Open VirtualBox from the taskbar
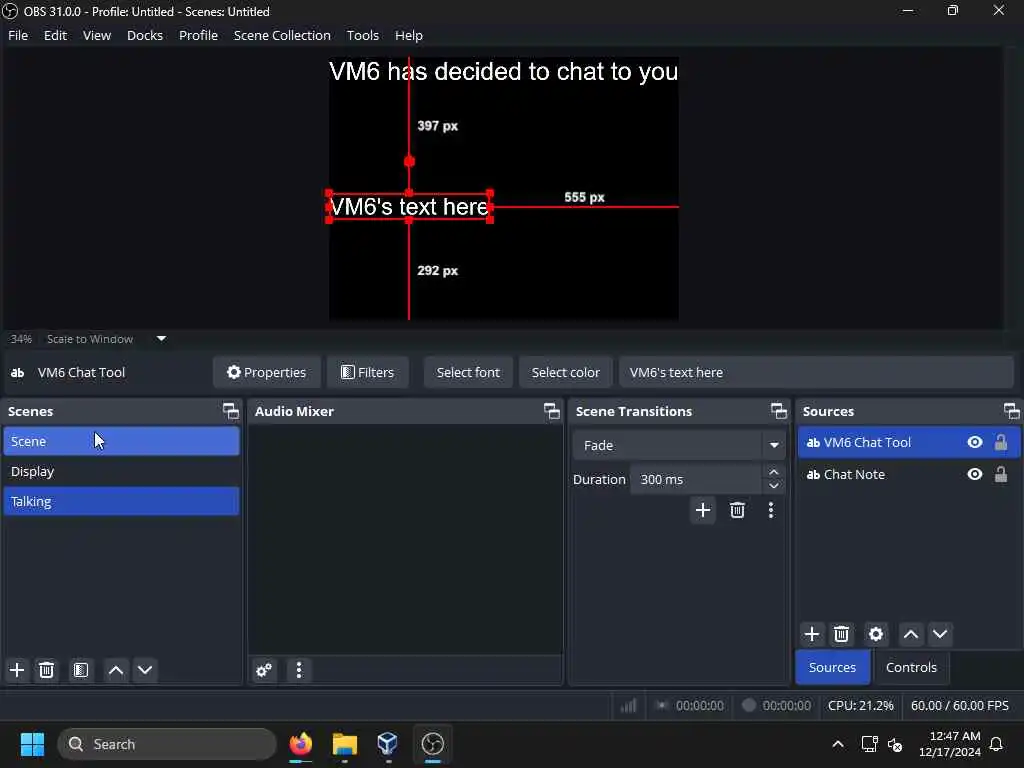The image size is (1024, 768). [x=388, y=744]
